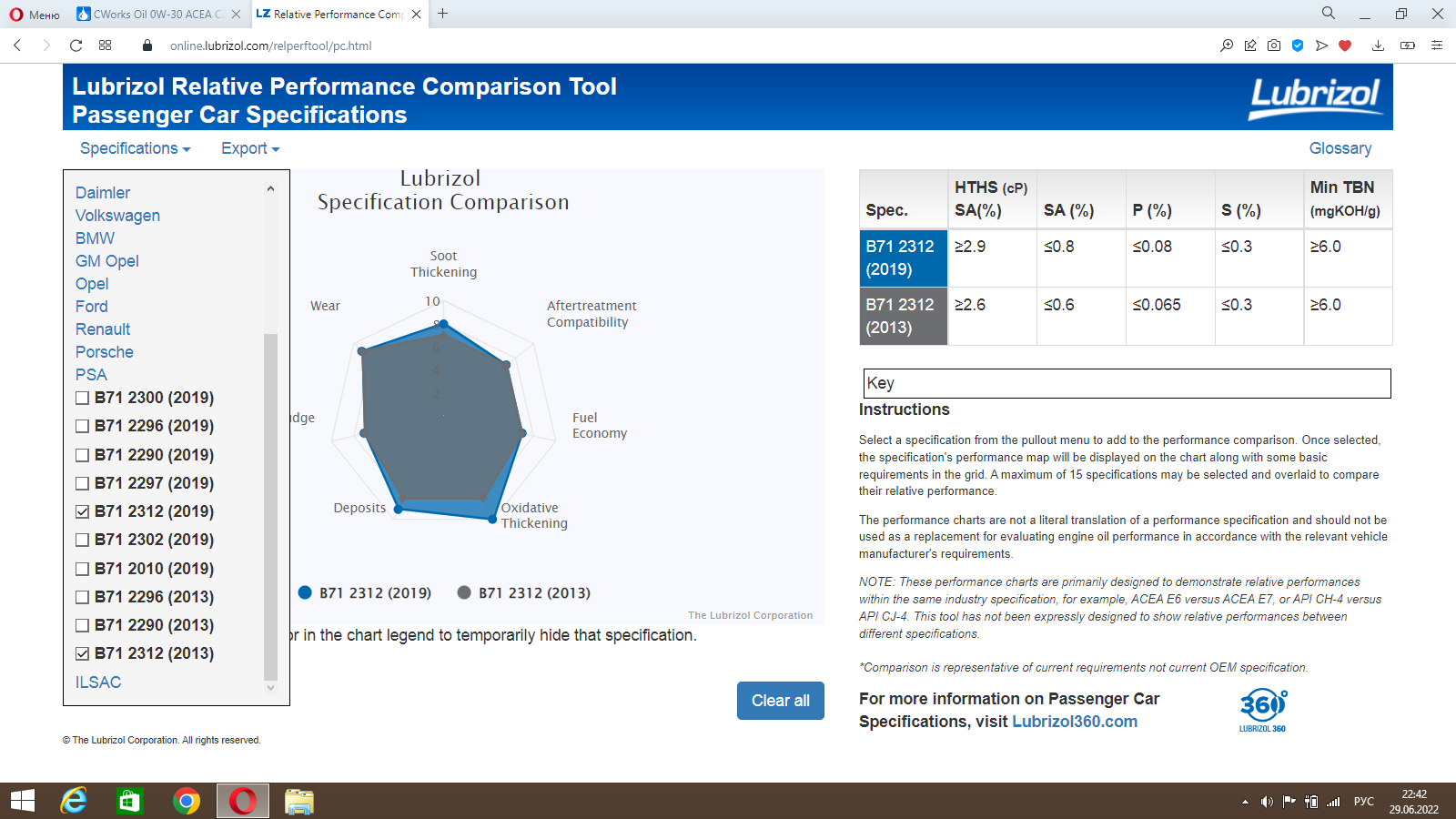
Task: Show hidden tray icons arrow
Action: point(1245,802)
